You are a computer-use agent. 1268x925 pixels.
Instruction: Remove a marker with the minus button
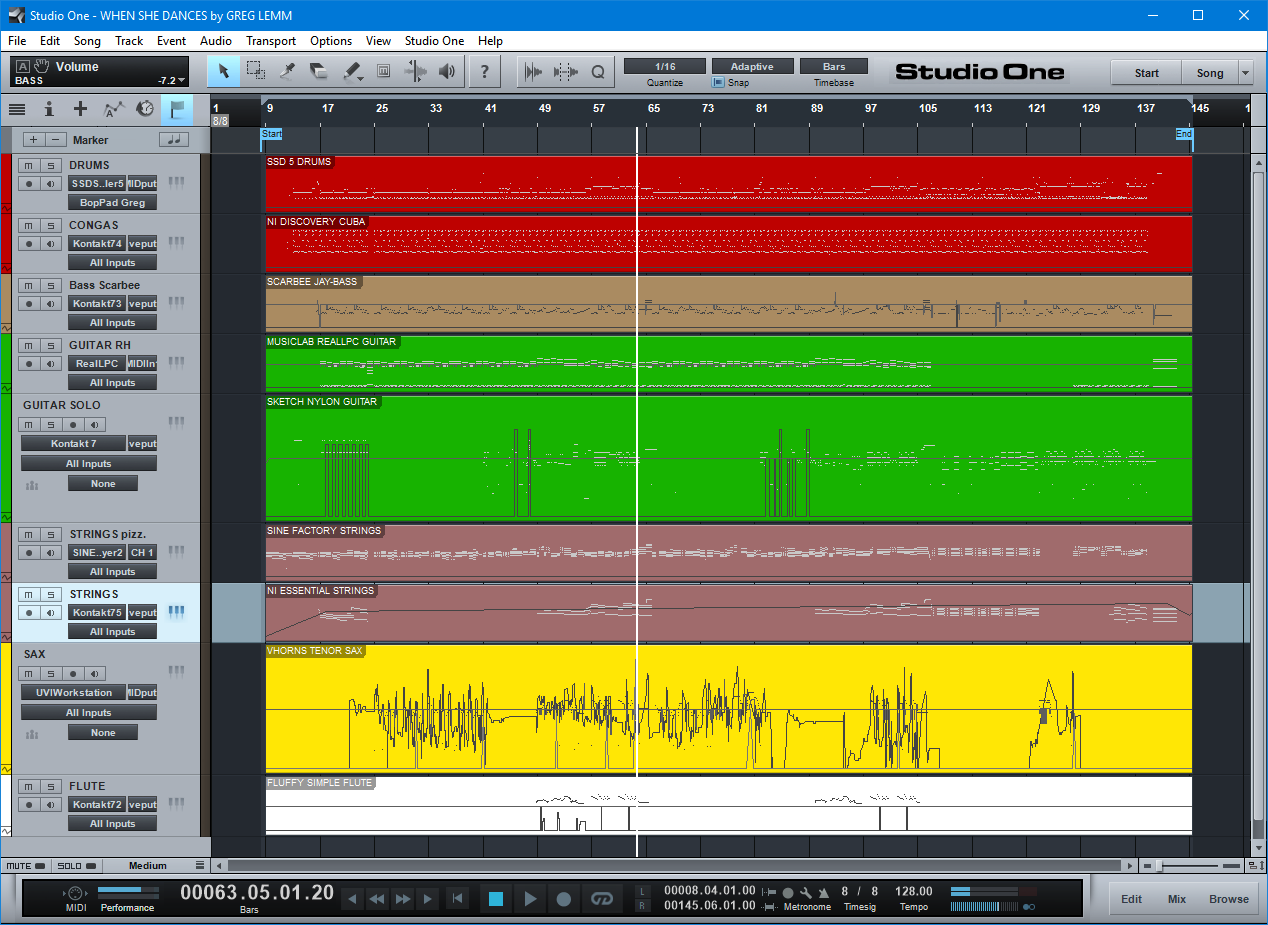pos(57,140)
